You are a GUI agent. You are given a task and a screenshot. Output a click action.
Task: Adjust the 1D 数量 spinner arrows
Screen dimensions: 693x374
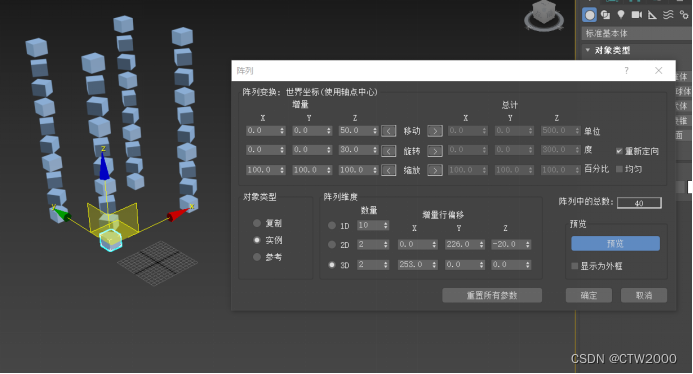point(386,225)
